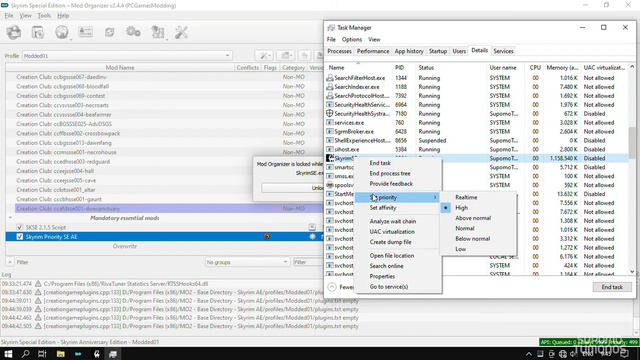Click the warning icon on RTSSHooks64.dll log line
Viewport: 640px width, 360px height.
38,284
